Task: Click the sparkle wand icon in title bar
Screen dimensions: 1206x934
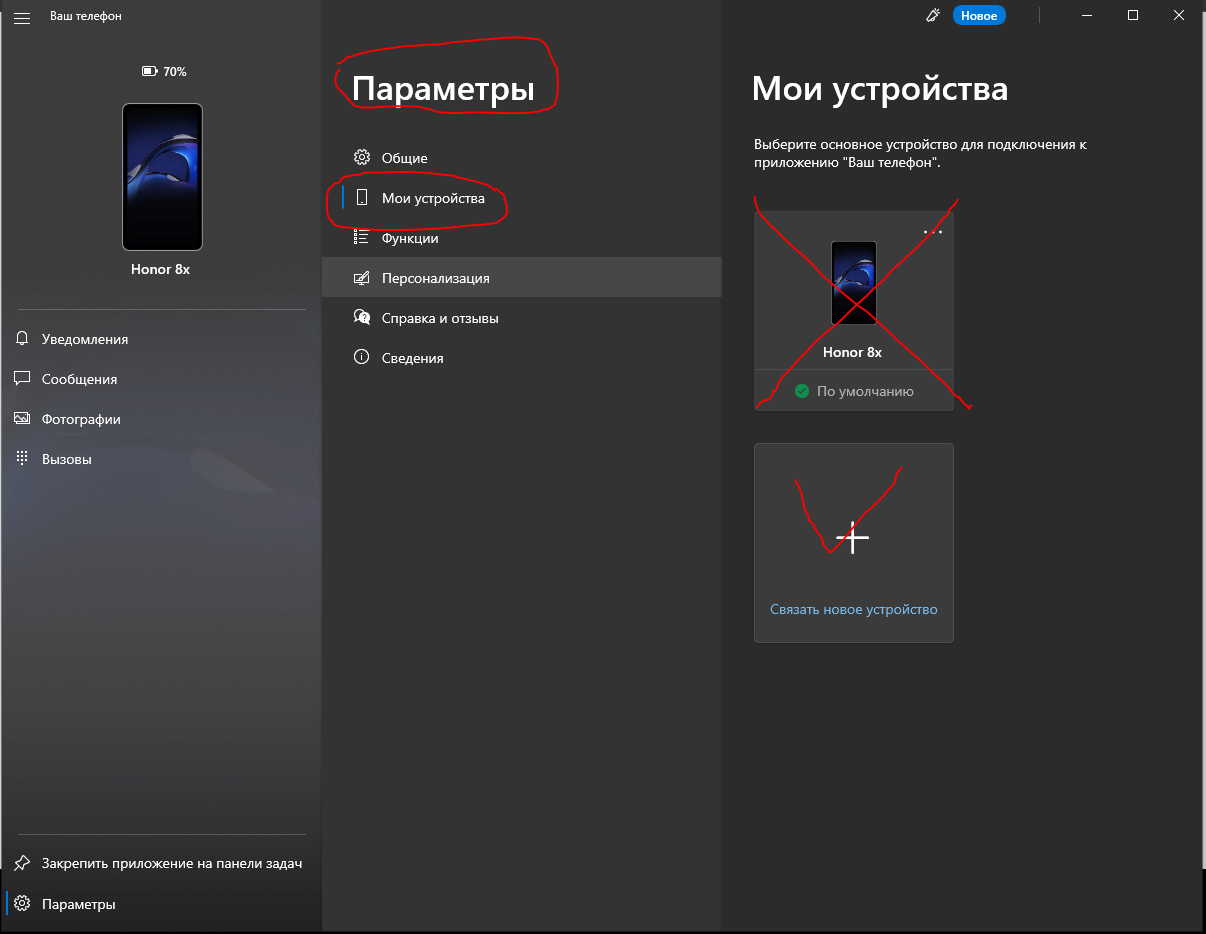Action: tap(934, 15)
